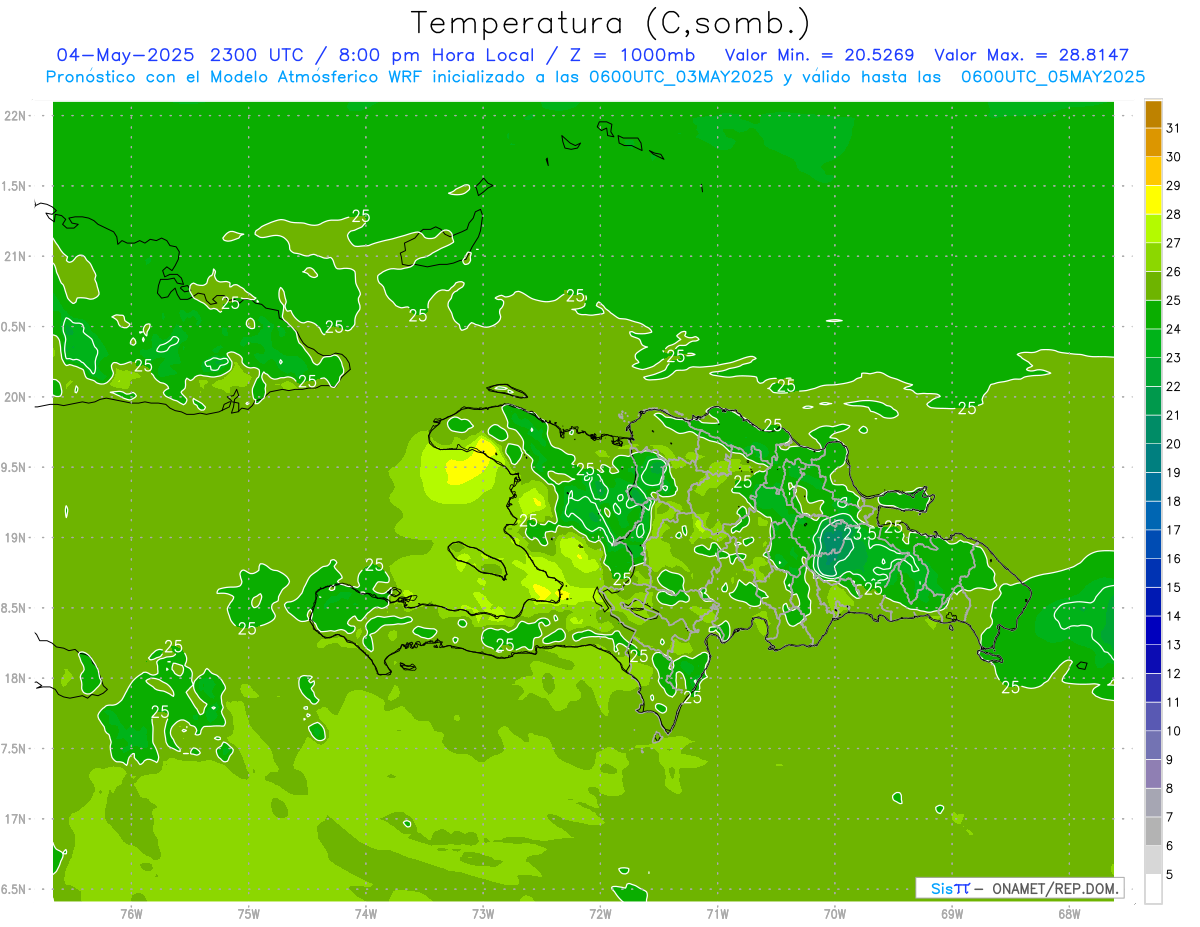1200x927 pixels.
Task: Click color bar legend value "5"
Action: [x=1170, y=875]
